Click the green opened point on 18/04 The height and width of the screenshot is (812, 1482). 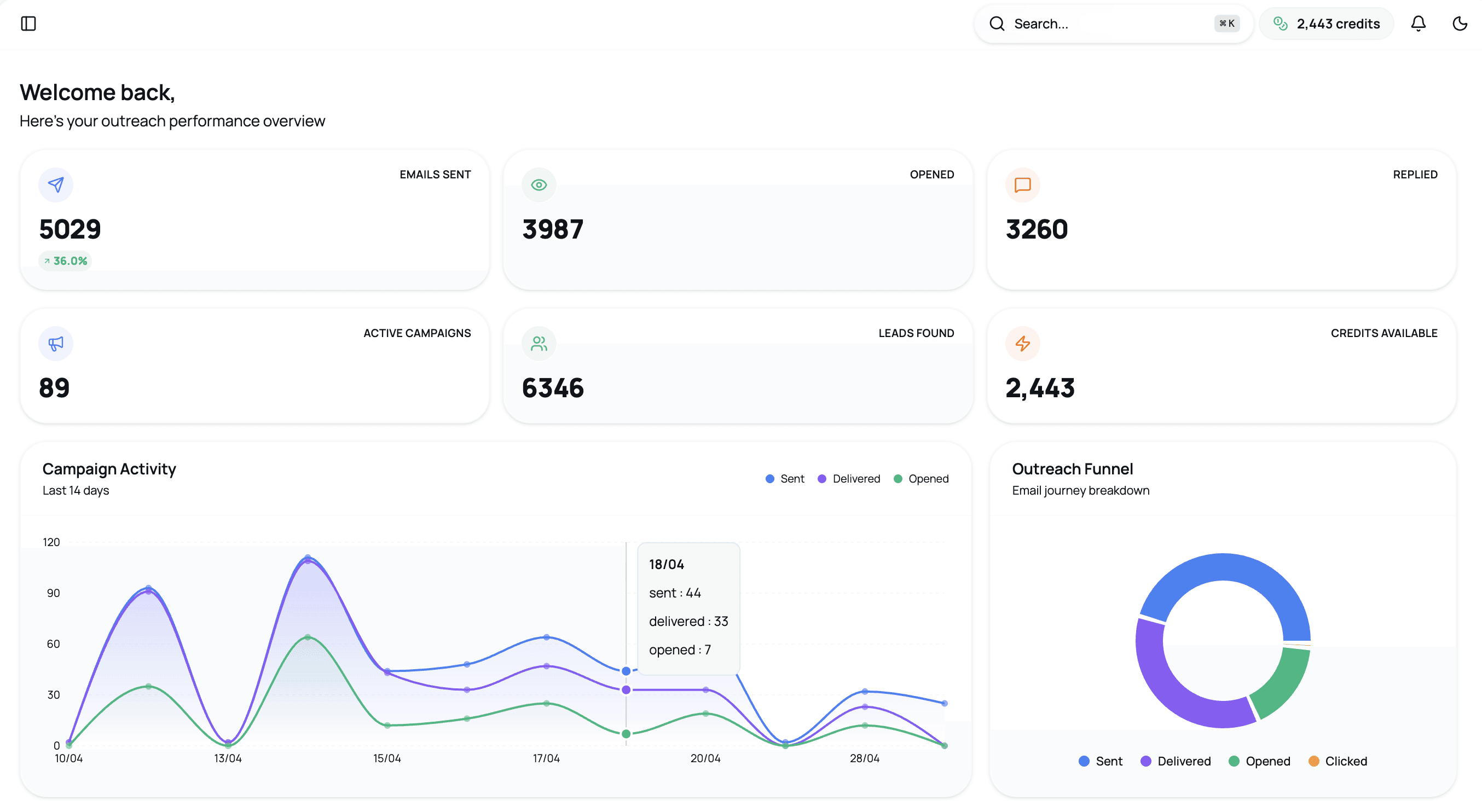coord(626,734)
